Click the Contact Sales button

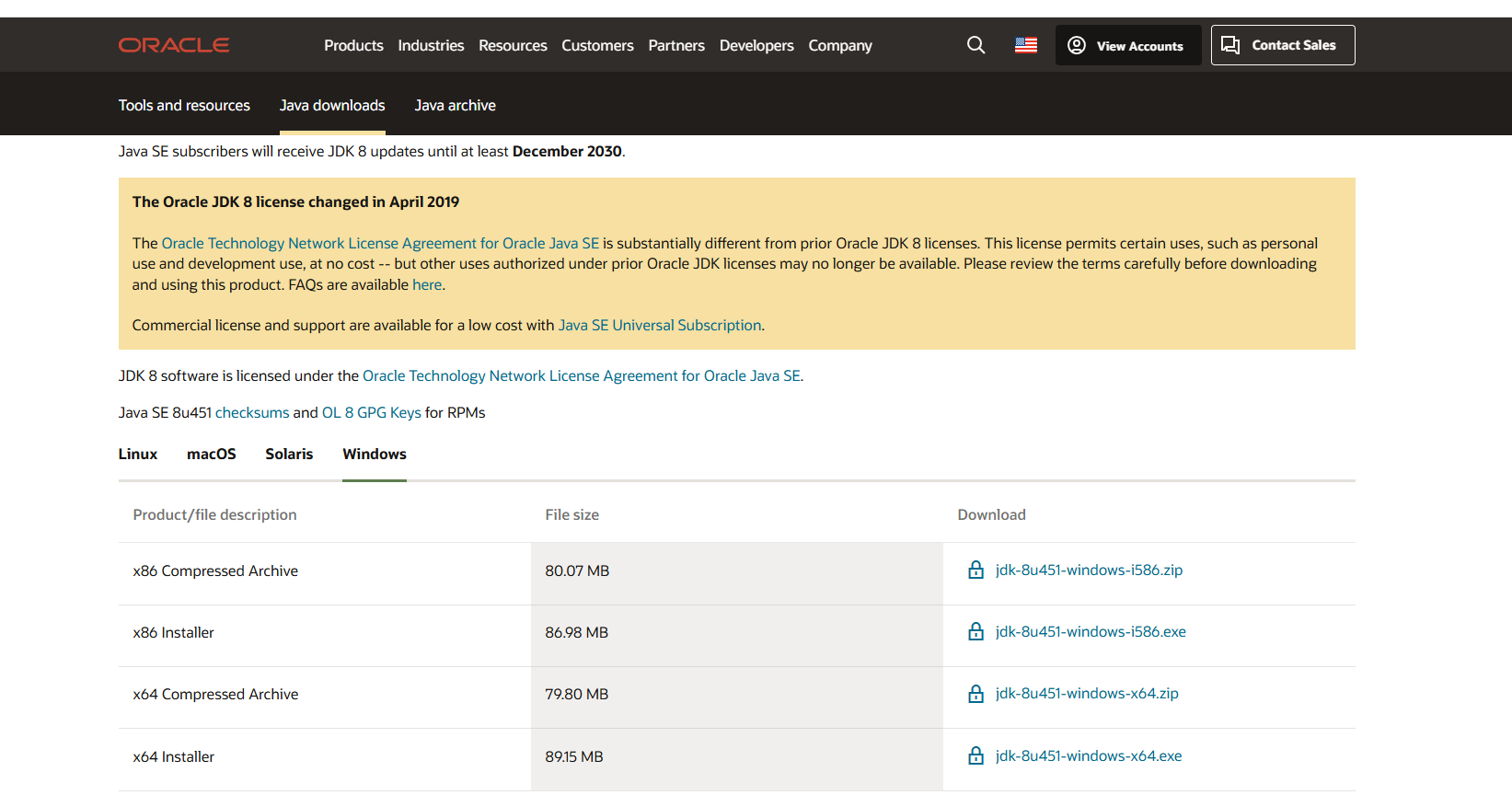1283,45
